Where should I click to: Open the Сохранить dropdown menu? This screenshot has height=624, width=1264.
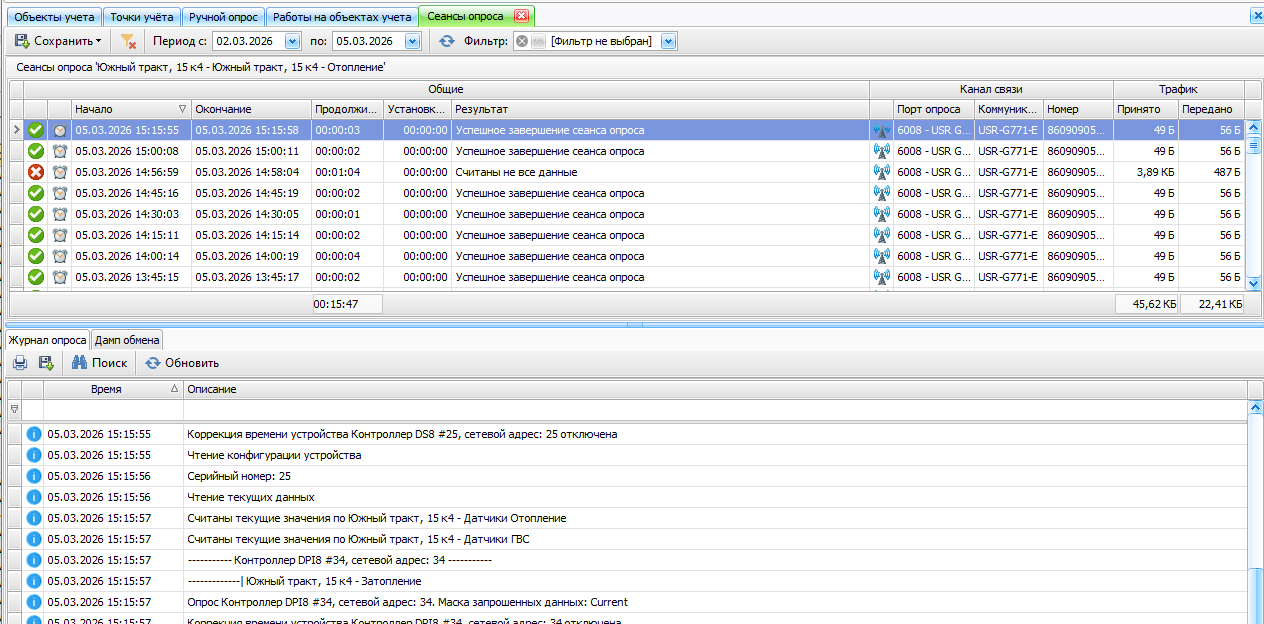58,41
